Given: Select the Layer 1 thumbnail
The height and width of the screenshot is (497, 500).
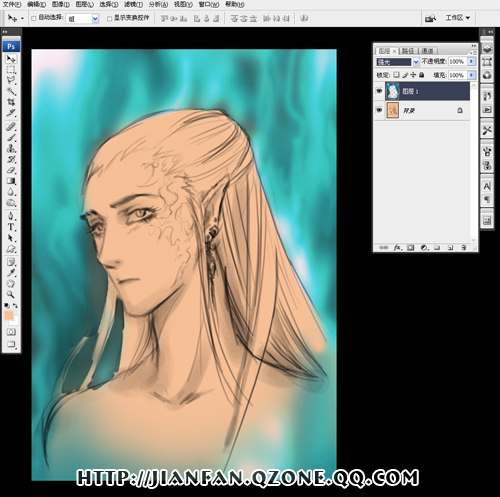Looking at the screenshot, I should pyautogui.click(x=393, y=91).
